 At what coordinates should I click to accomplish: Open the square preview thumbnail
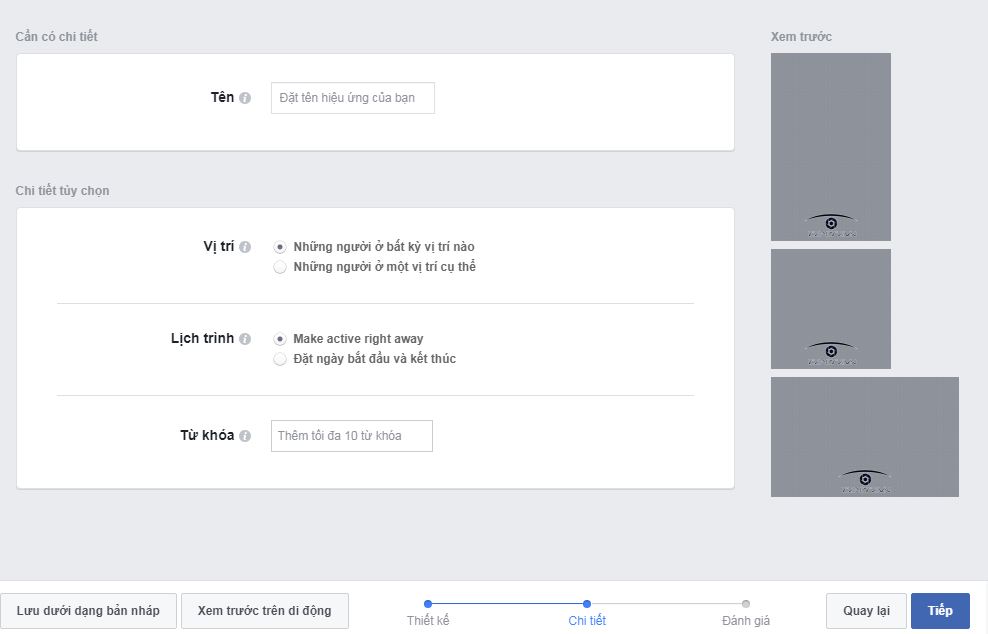pos(830,309)
